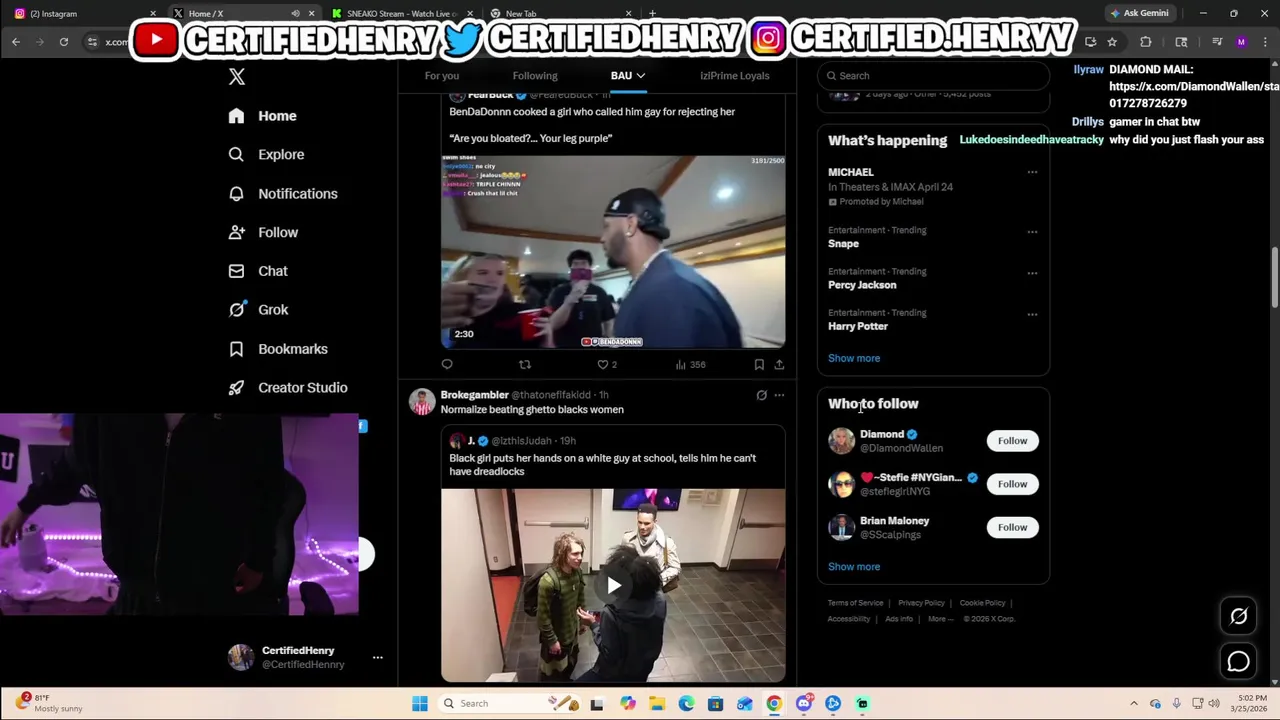Show more under Who to follow

[854, 567]
